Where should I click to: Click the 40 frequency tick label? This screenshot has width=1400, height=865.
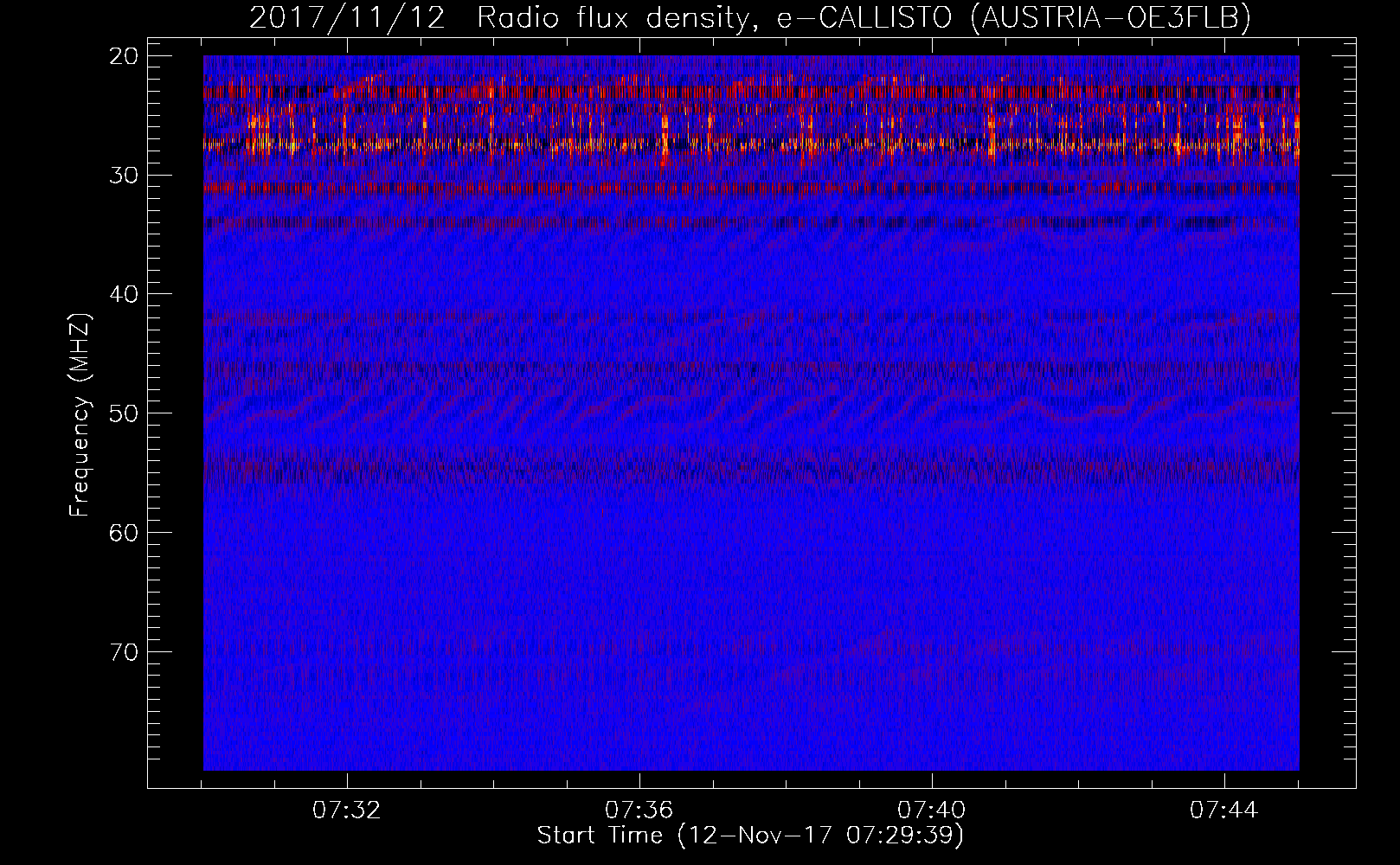125,294
